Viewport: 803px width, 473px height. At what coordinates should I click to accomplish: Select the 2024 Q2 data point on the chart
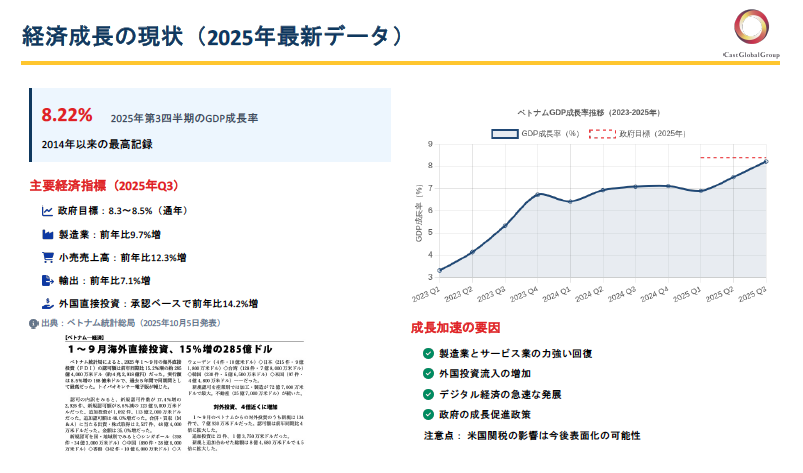(603, 190)
